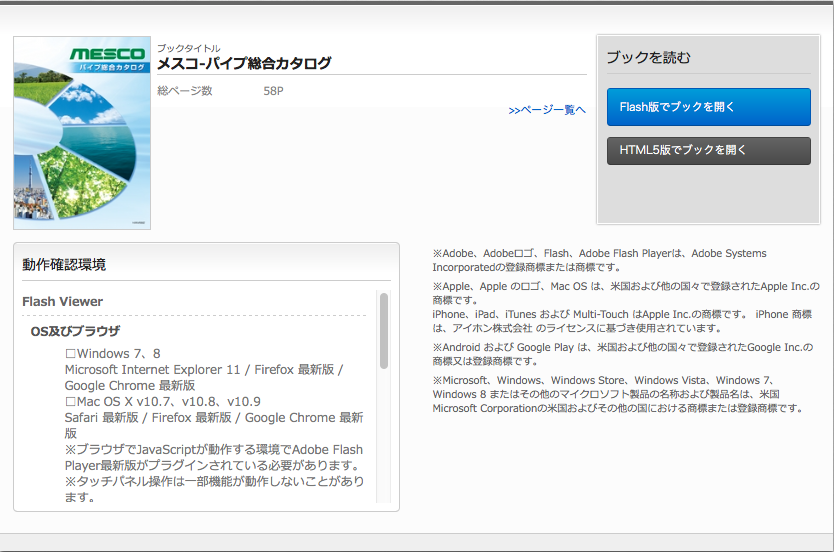
Task: Click the ※Android および Google Play notice
Action: pyautogui.click(x=623, y=354)
